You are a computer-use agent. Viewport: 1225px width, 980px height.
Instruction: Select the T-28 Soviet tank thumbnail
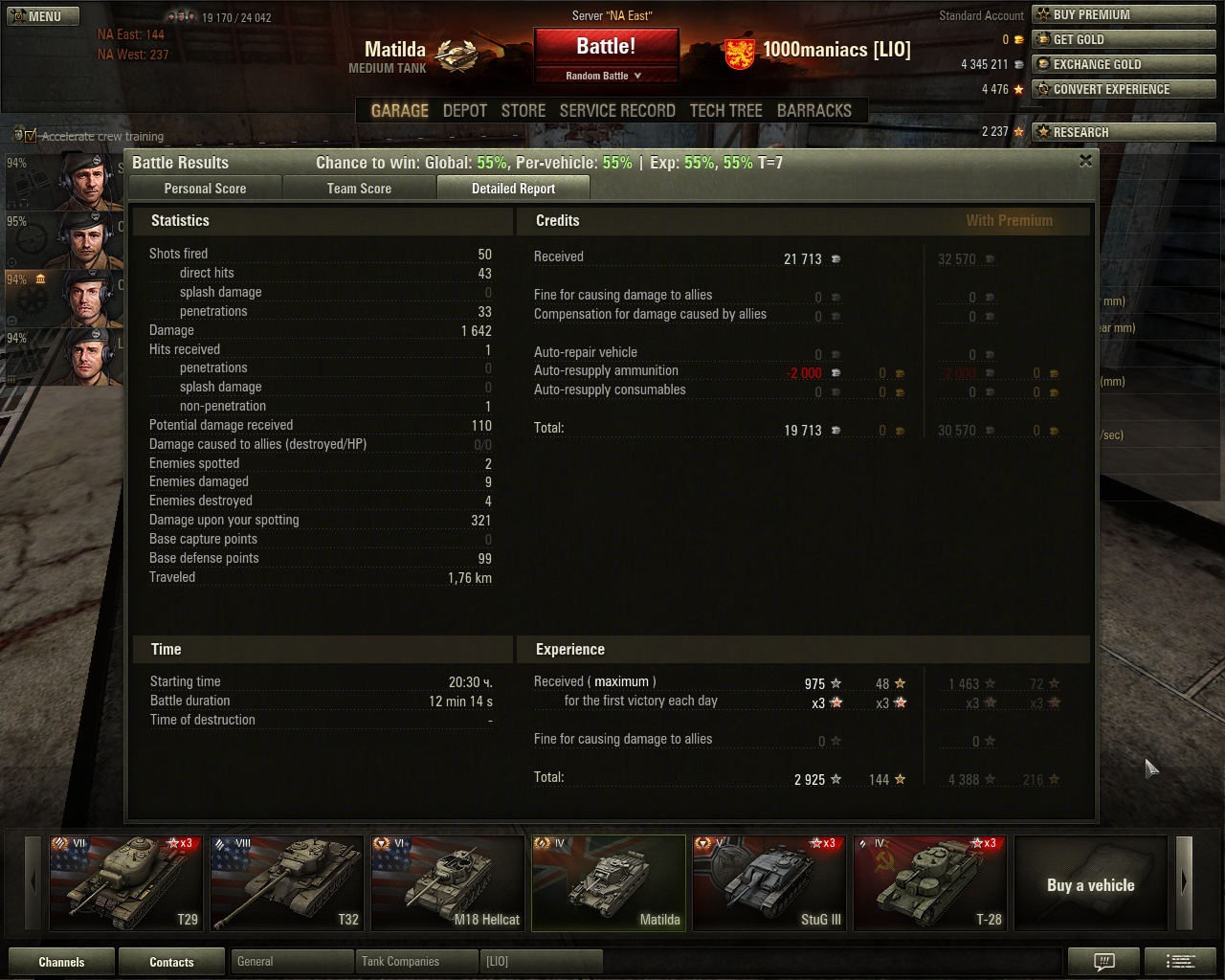(930, 882)
